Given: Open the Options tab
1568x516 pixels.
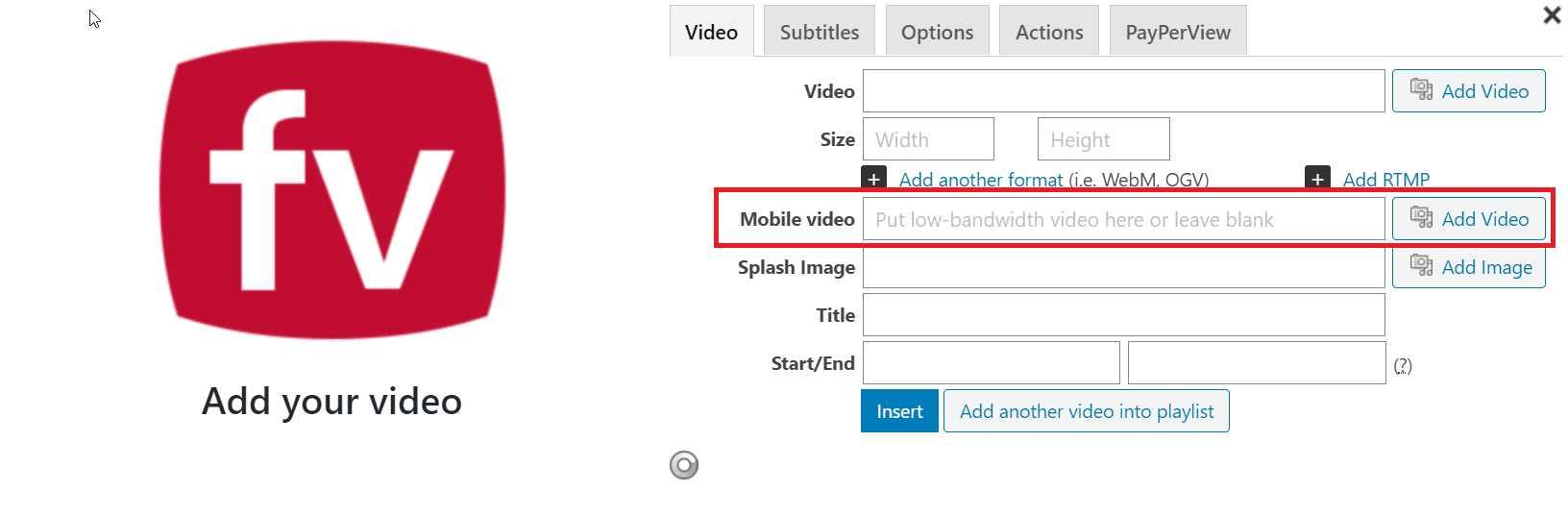Looking at the screenshot, I should [937, 32].
